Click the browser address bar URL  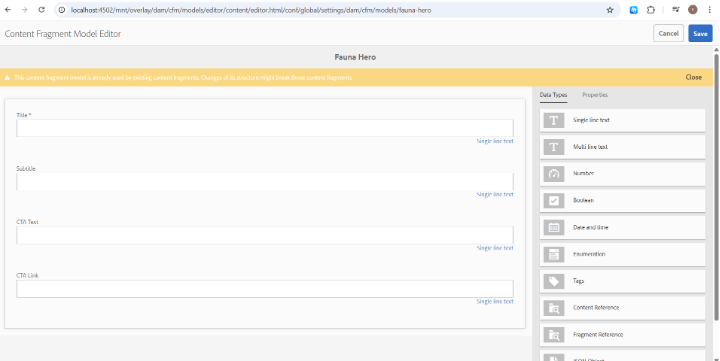[251, 10]
